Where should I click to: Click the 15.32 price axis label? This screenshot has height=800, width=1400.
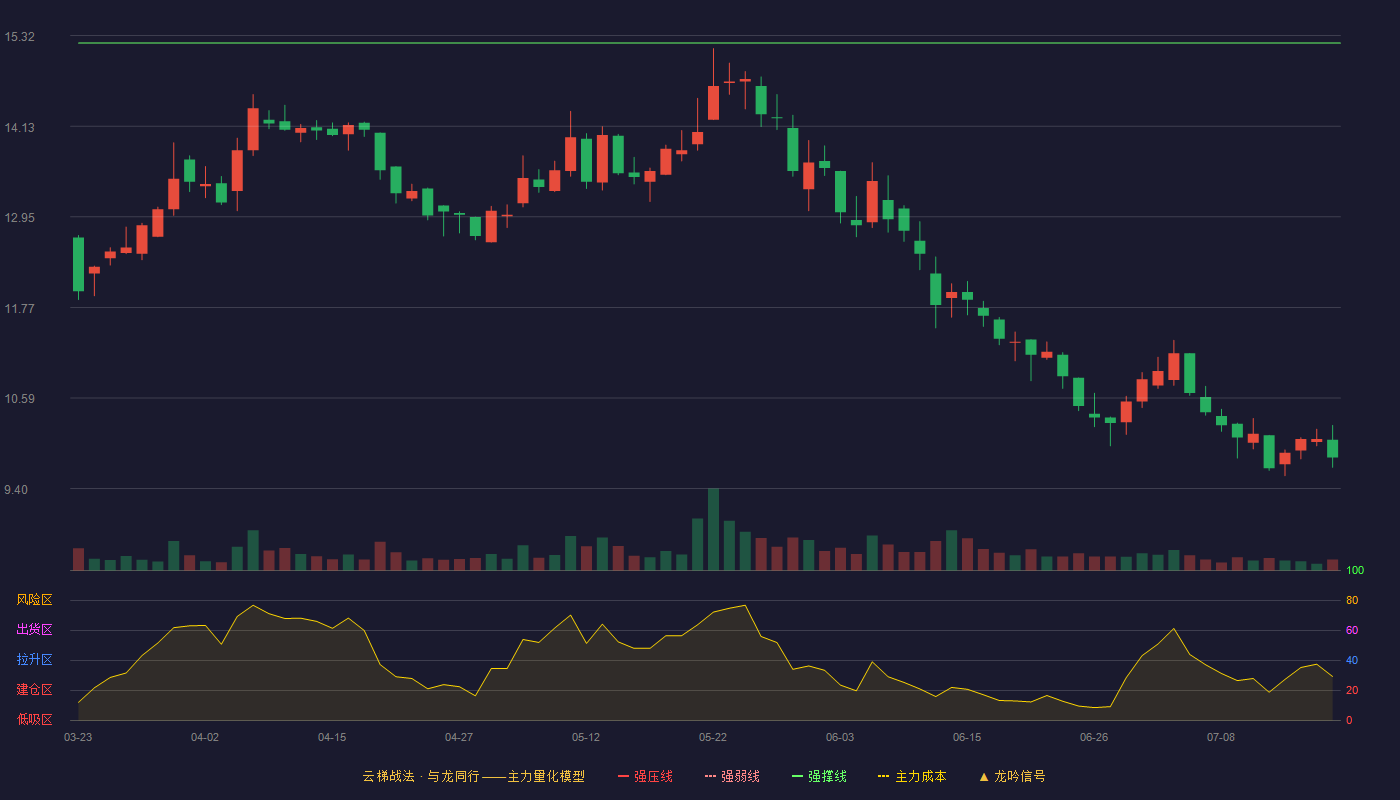19,37
